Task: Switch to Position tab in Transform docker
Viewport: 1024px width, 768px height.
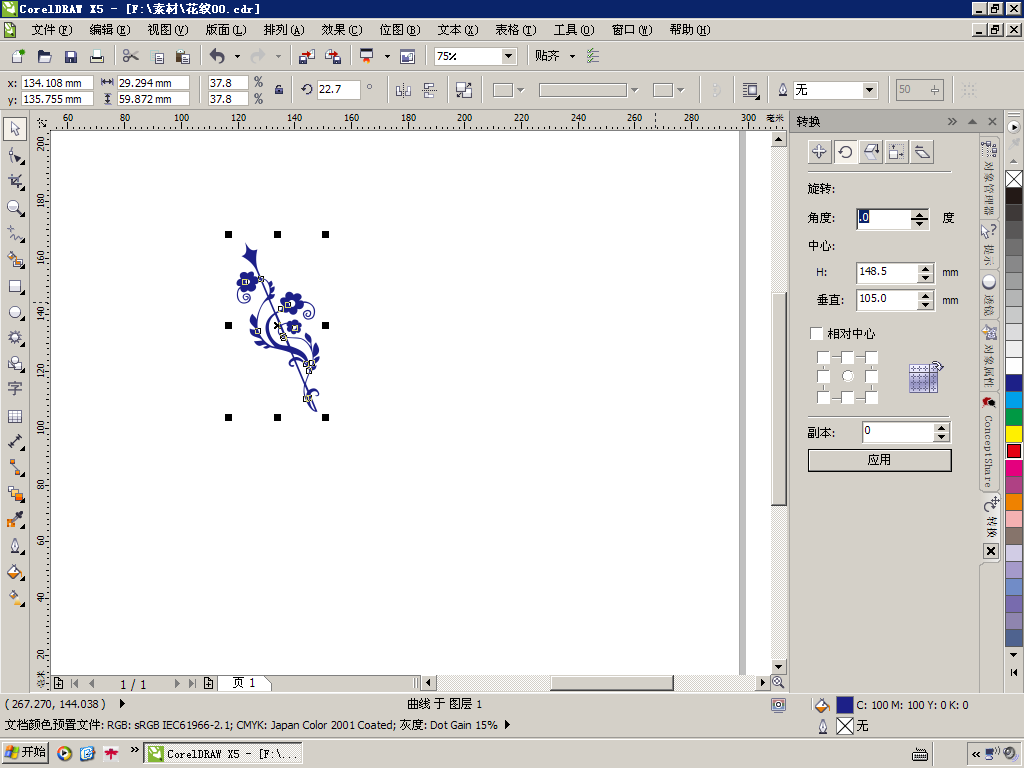Action: point(819,152)
